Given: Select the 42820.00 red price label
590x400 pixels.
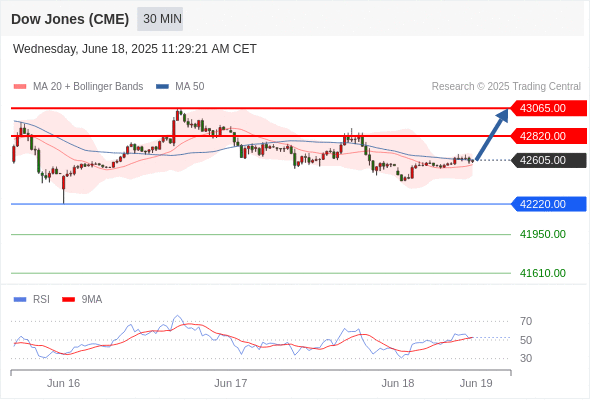Looking at the screenshot, I should 548,136.
